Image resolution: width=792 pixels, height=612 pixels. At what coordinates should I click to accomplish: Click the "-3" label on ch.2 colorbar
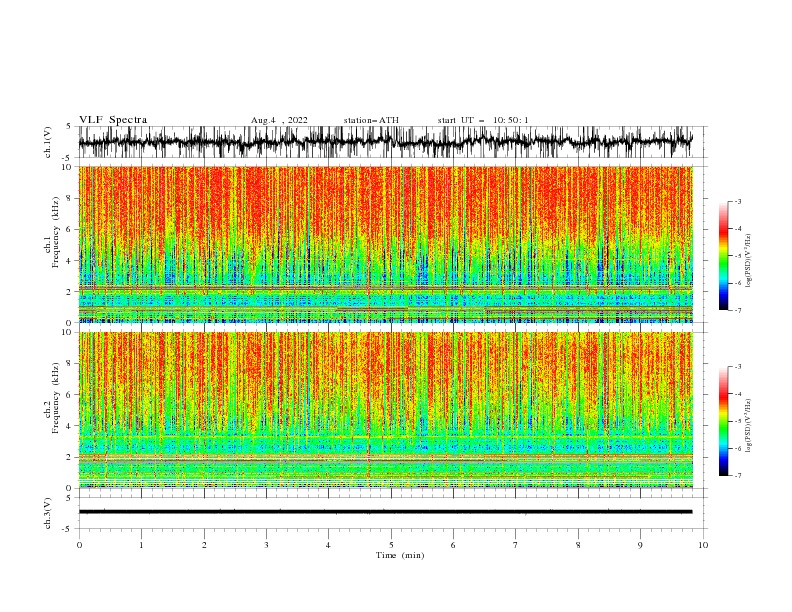pos(737,367)
